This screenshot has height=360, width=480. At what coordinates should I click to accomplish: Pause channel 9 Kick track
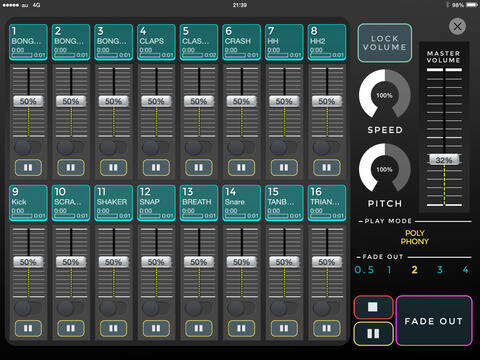28,328
